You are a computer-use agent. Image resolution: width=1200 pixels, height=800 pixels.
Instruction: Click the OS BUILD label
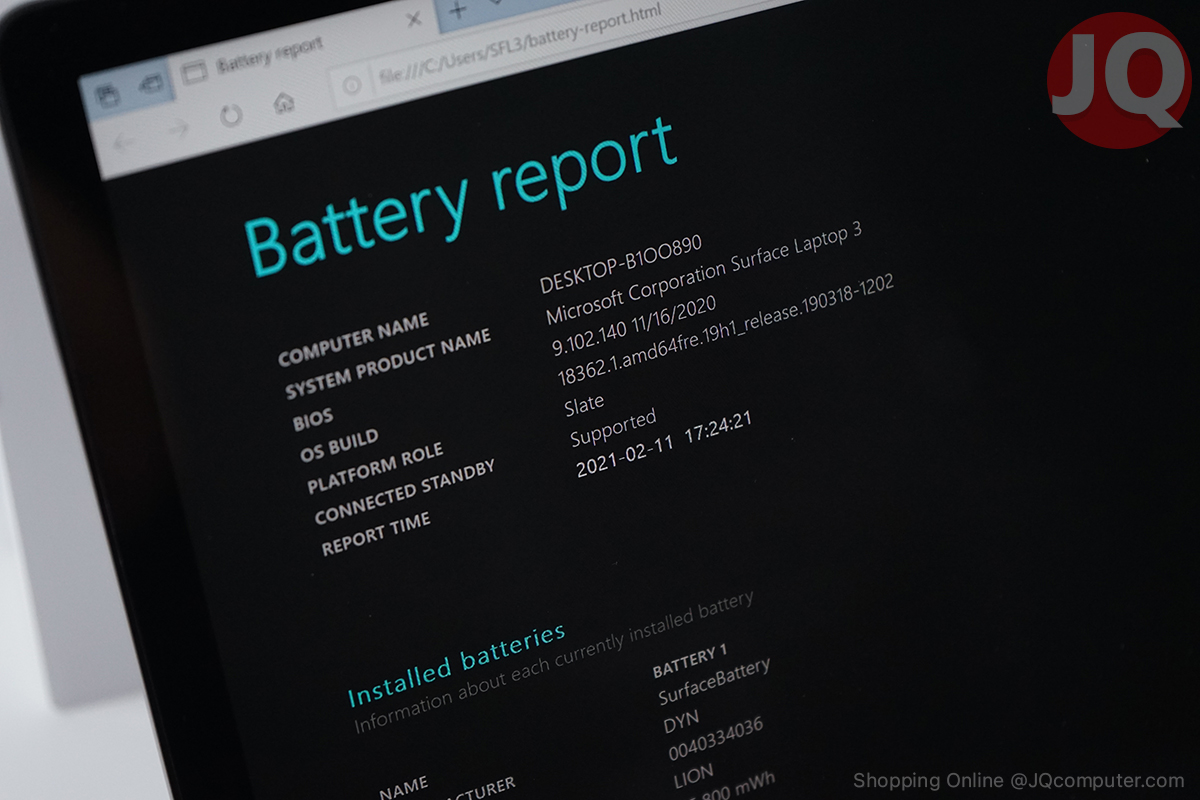tap(339, 444)
